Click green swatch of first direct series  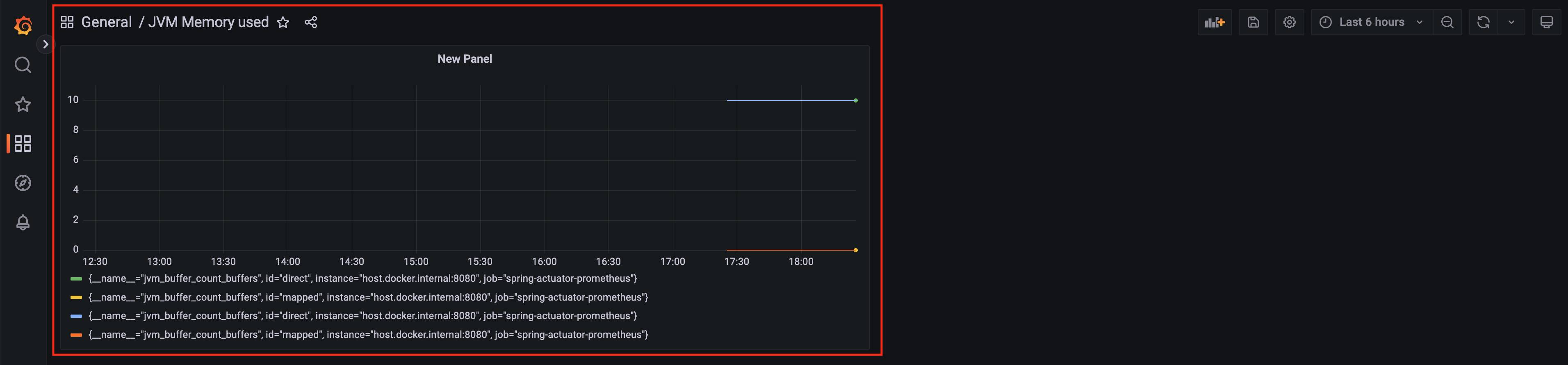tap(76, 278)
